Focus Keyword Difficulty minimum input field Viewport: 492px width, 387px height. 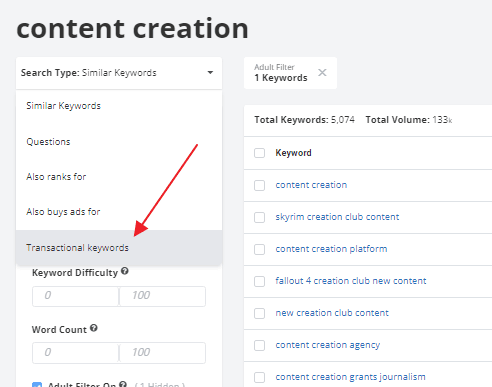pyautogui.click(x=75, y=296)
